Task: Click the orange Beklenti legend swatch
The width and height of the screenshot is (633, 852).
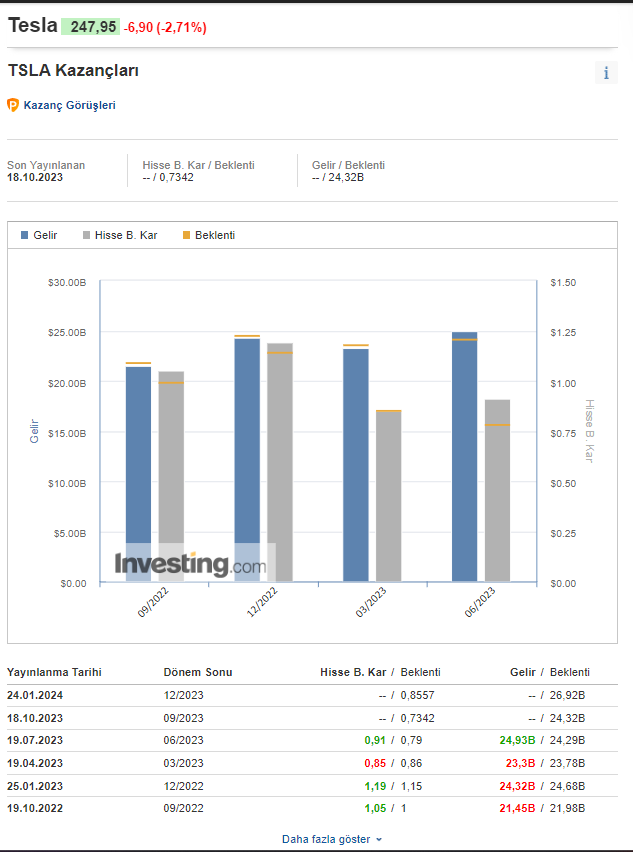Action: pos(186,236)
